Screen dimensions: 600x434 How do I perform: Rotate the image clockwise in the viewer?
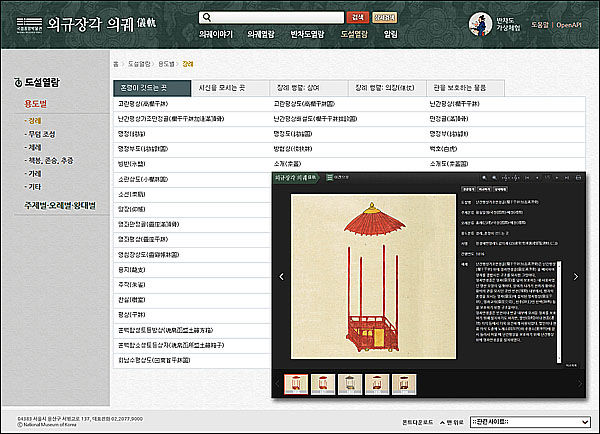pyautogui.click(x=515, y=178)
